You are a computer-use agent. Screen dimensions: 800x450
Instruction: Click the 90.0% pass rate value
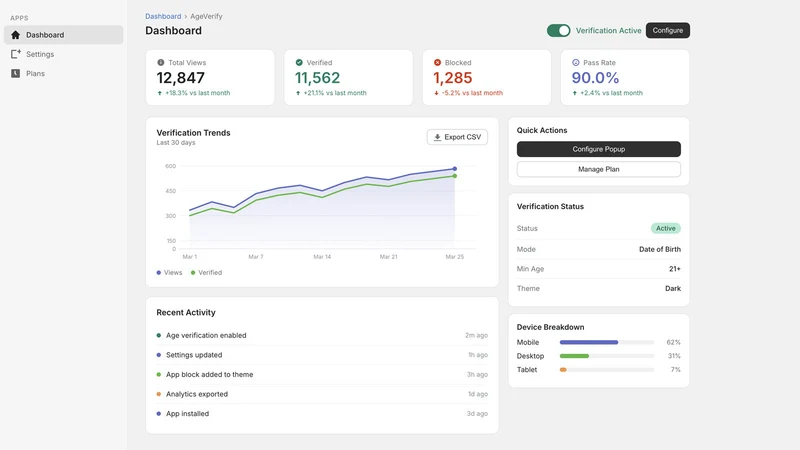595,78
